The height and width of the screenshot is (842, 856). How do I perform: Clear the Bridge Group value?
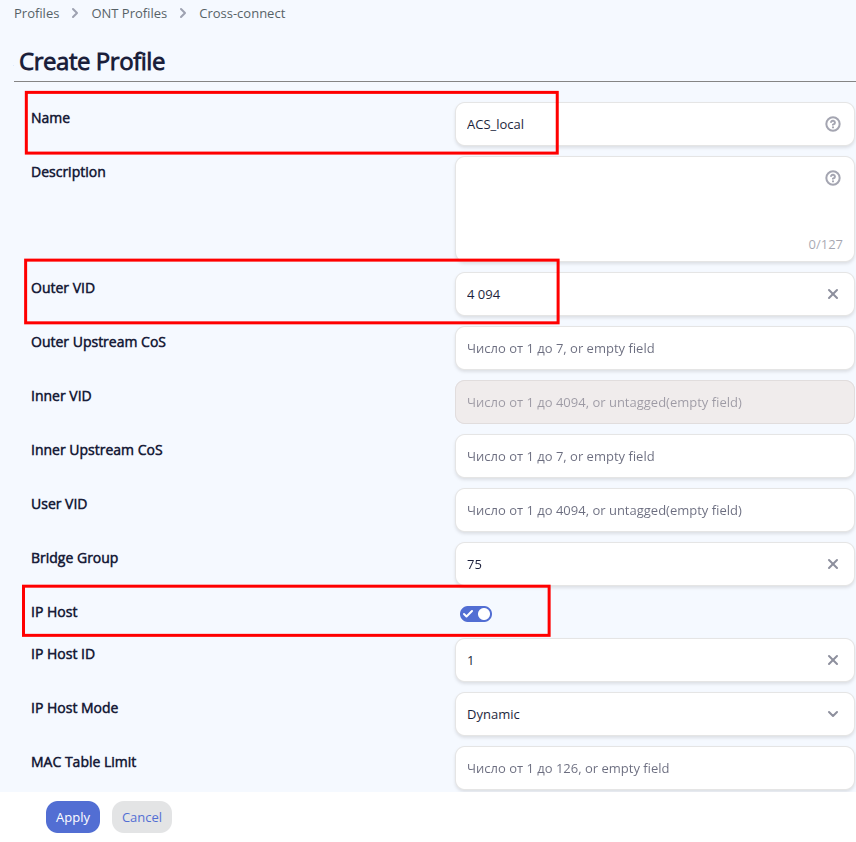click(x=832, y=564)
